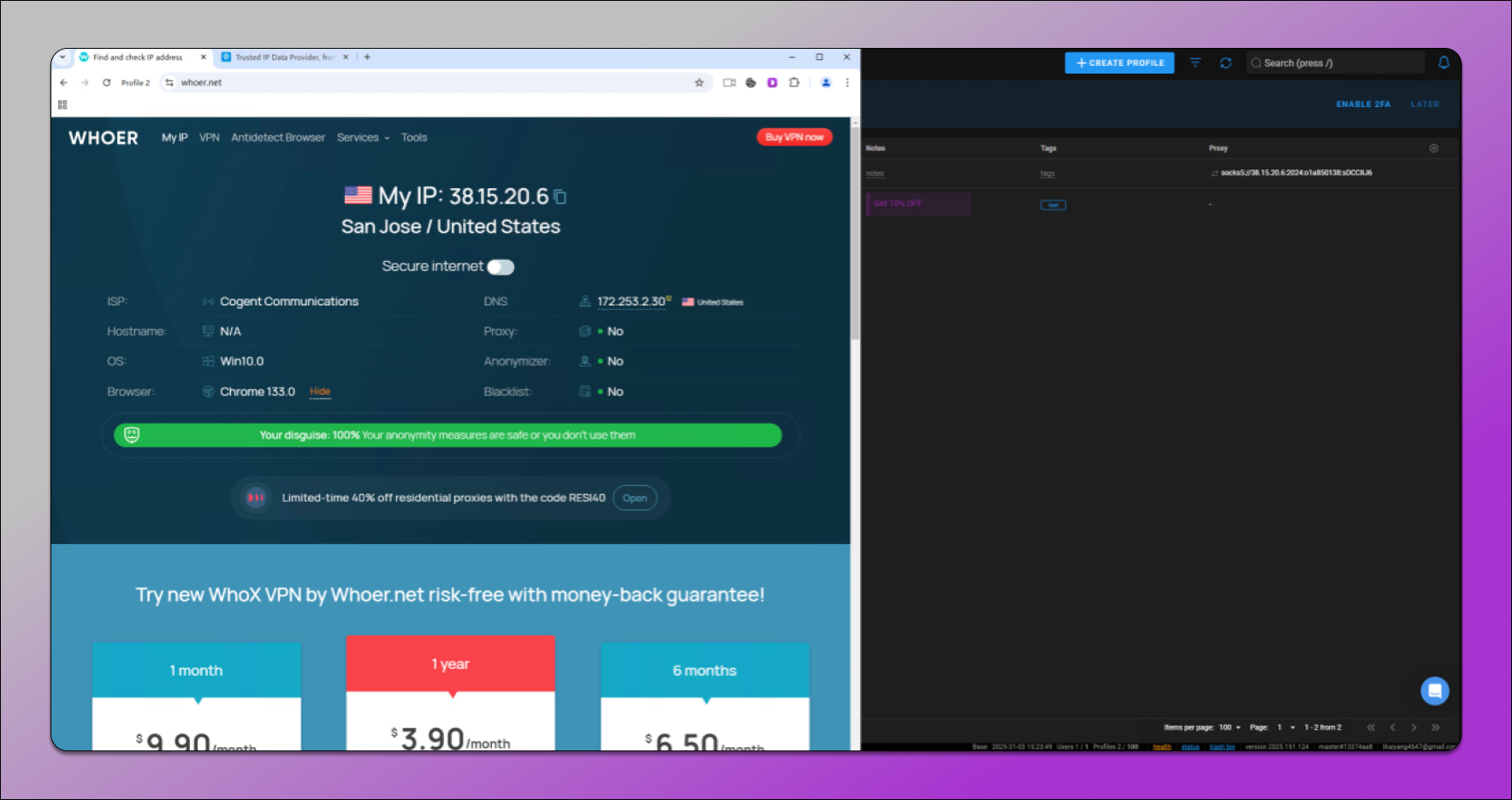The width and height of the screenshot is (1512, 800).
Task: Click the socks5 proxy address text
Action: pyautogui.click(x=1296, y=173)
